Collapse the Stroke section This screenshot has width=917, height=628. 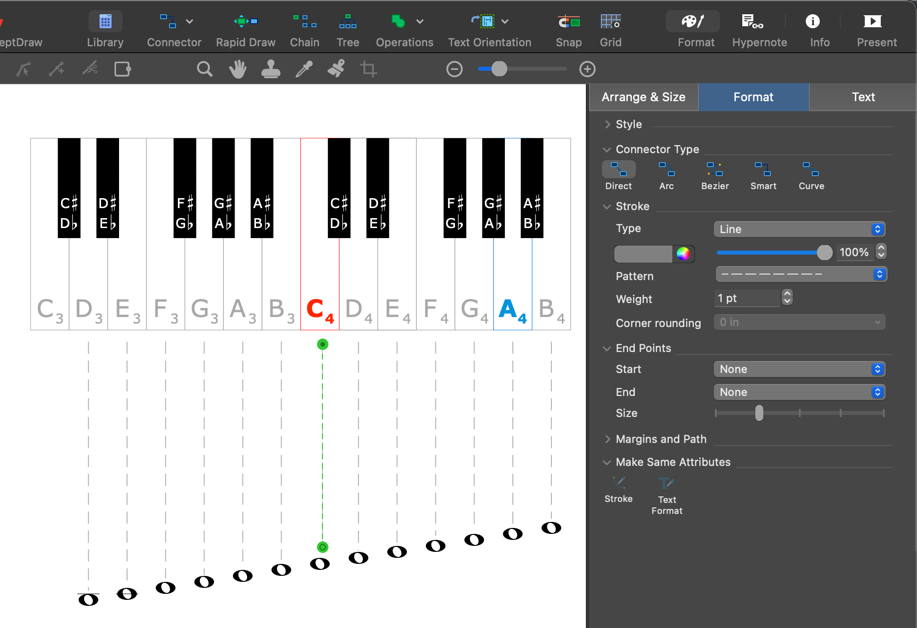607,206
